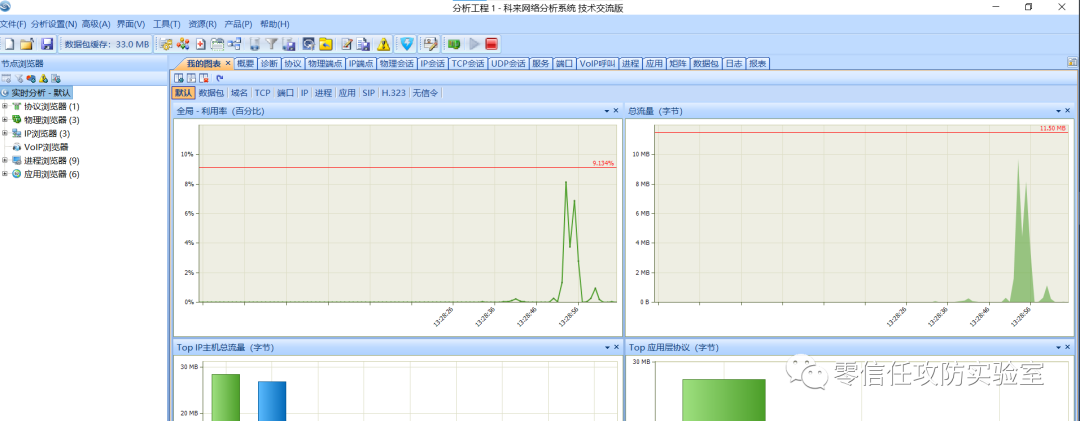Viewport: 1080px width, 421px height.
Task: Click the gear network settings toolbar icon
Action: click(165, 44)
